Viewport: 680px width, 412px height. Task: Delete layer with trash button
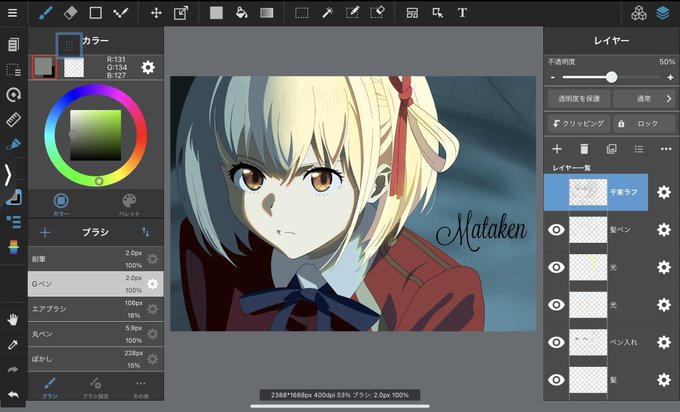(x=584, y=149)
